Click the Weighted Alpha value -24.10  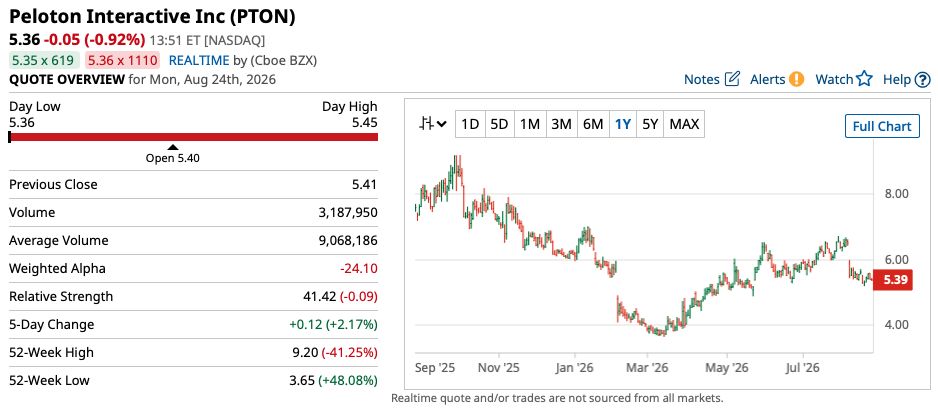359,269
